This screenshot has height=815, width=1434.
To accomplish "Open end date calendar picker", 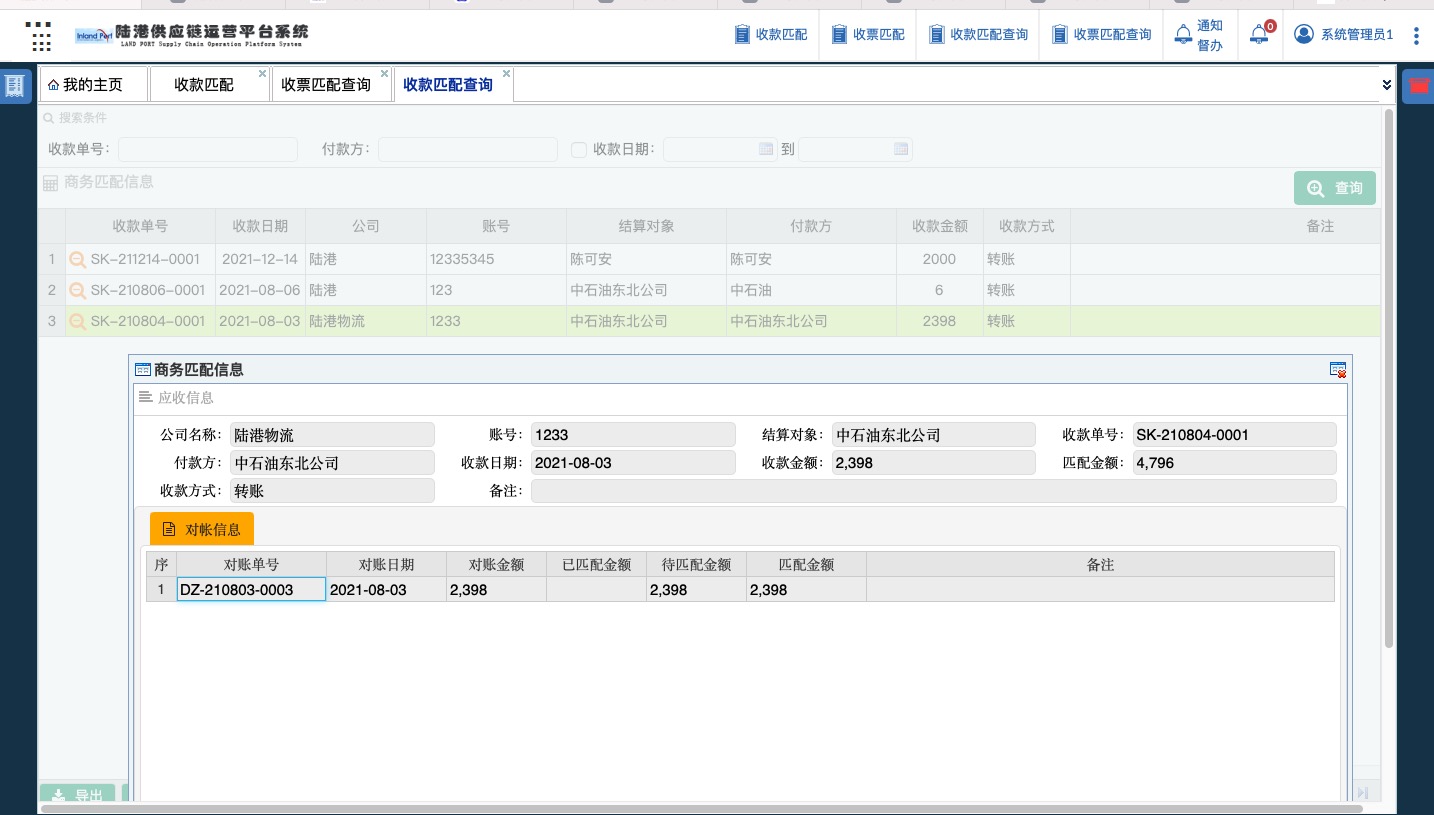I will (x=901, y=150).
